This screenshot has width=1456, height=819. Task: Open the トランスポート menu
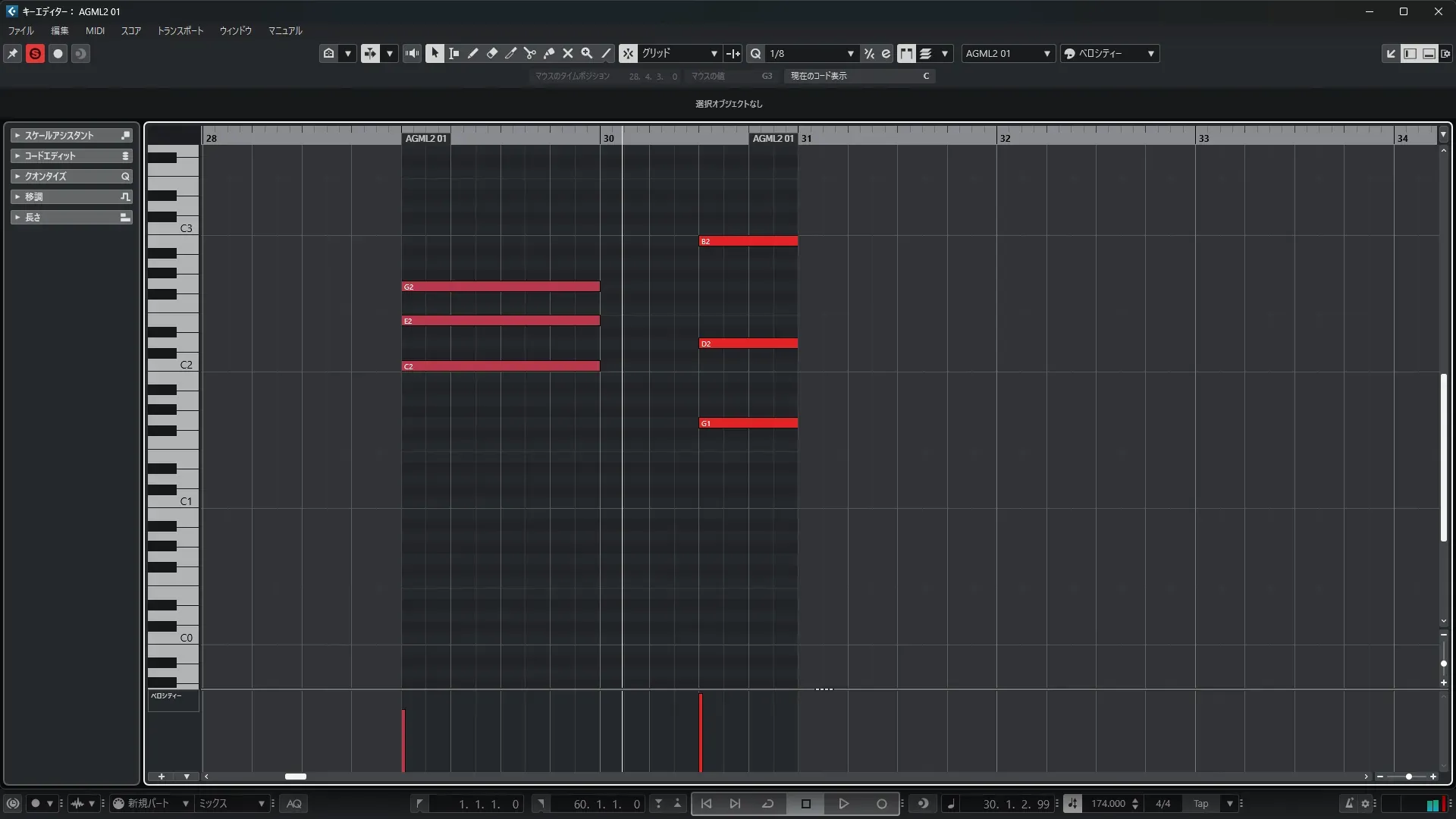click(x=180, y=31)
